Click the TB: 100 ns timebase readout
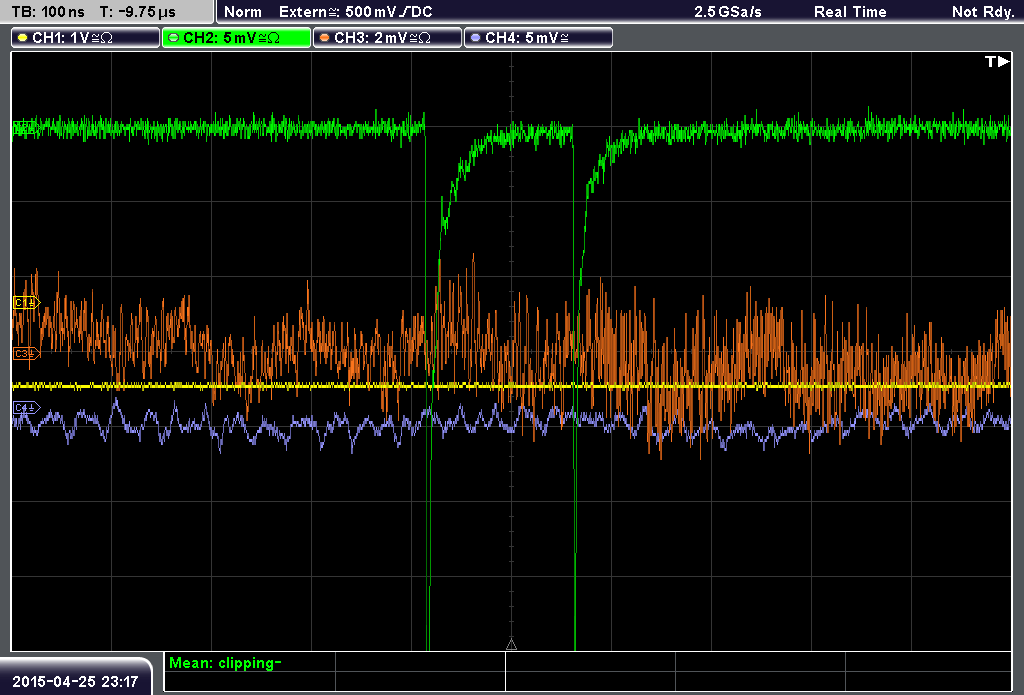Screen dimensions: 1024x695 click(x=48, y=12)
